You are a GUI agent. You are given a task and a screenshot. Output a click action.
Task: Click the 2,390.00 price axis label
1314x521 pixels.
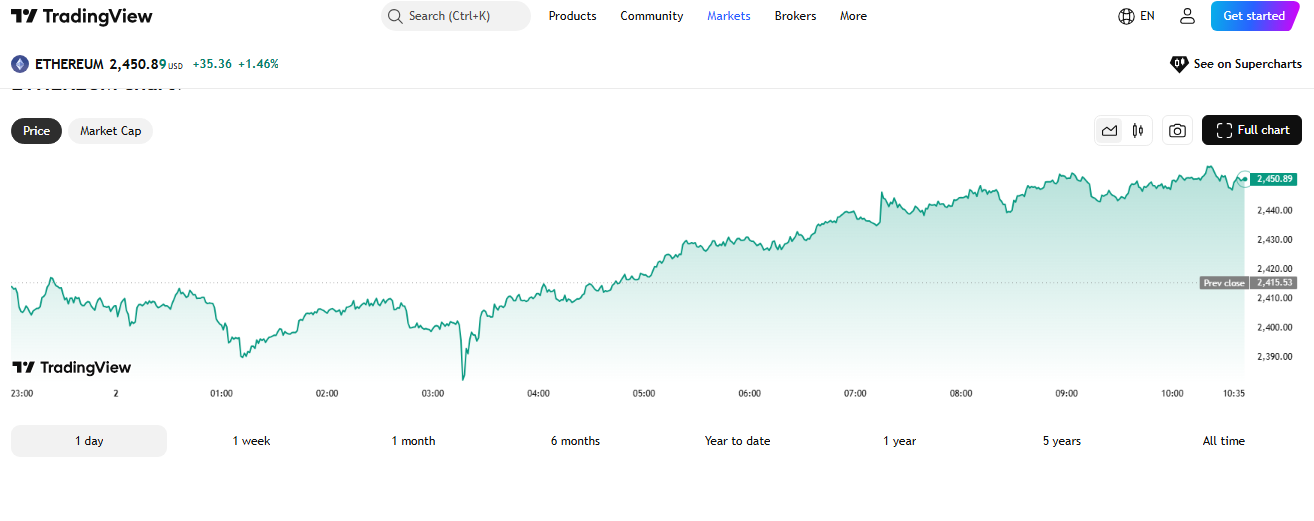pyautogui.click(x=1275, y=357)
